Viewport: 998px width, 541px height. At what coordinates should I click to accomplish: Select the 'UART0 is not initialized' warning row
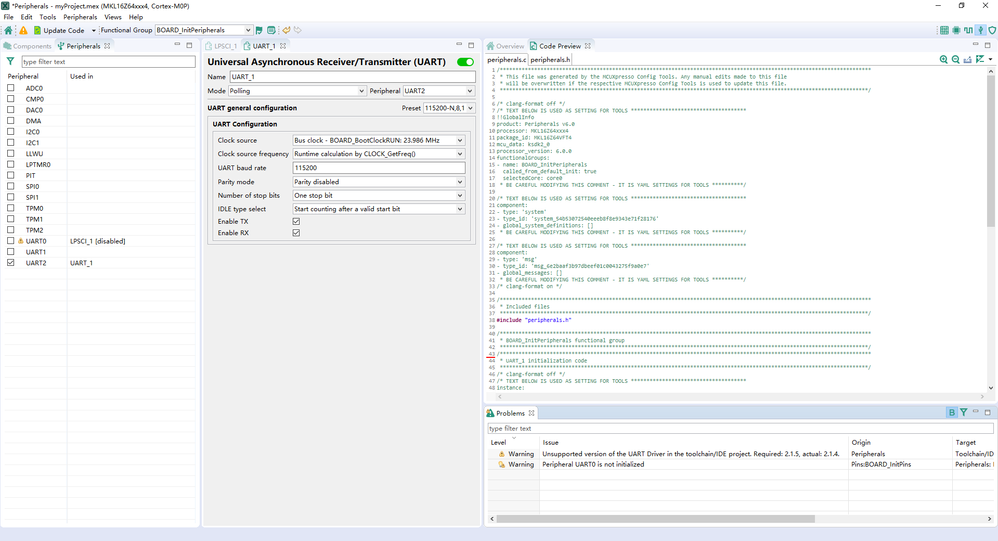click(x=741, y=465)
